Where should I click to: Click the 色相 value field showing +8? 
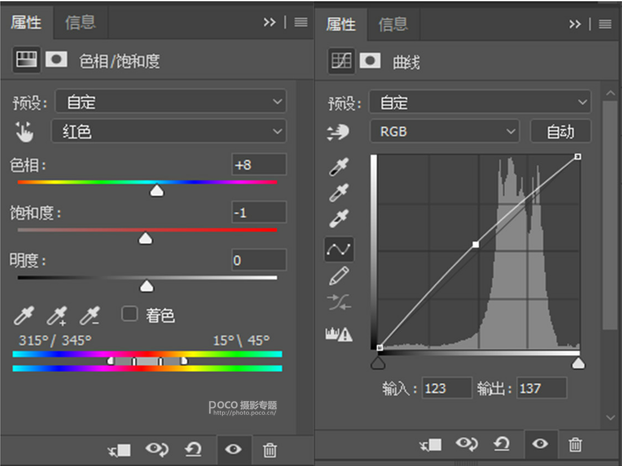pyautogui.click(x=259, y=165)
